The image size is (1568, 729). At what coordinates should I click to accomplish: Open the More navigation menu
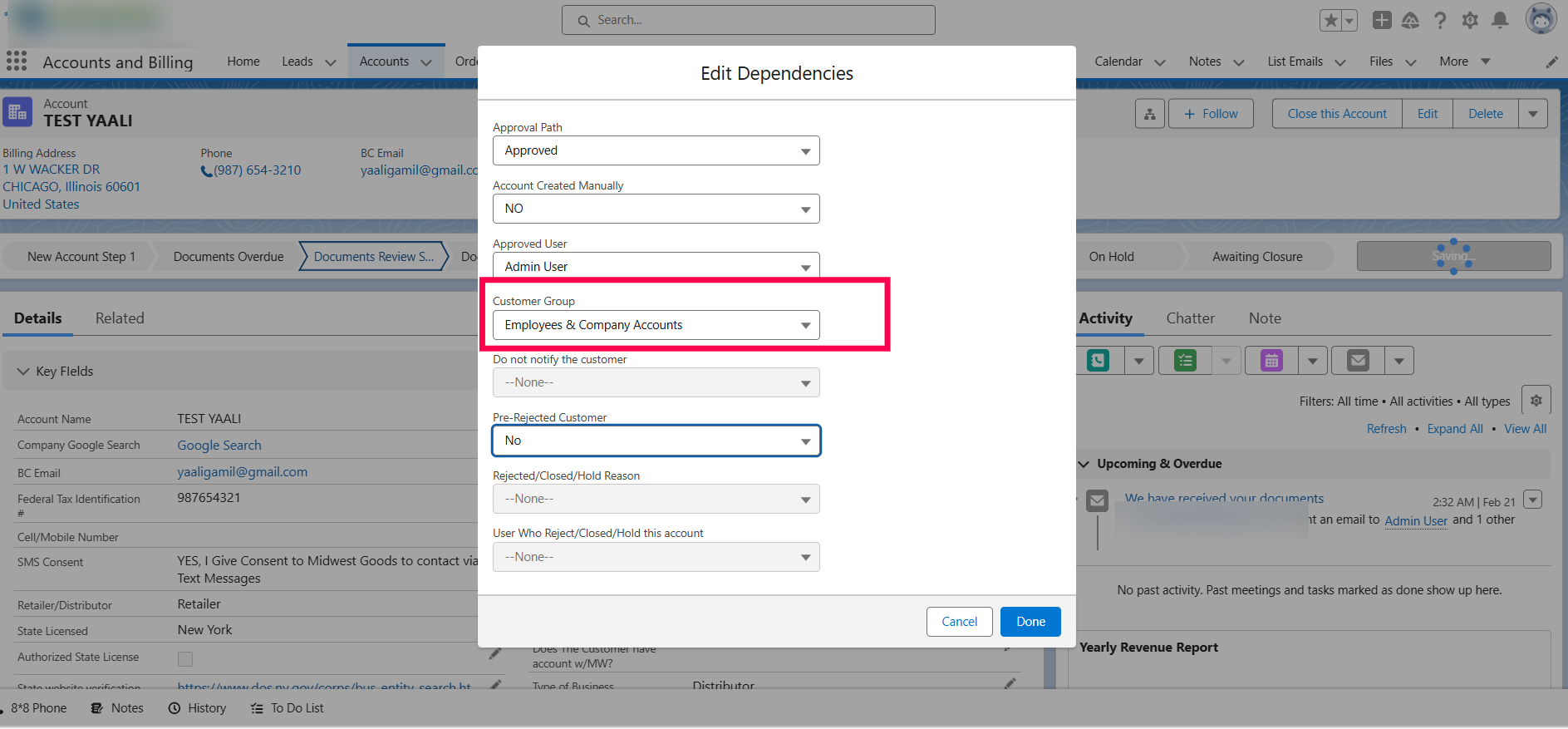(1464, 62)
